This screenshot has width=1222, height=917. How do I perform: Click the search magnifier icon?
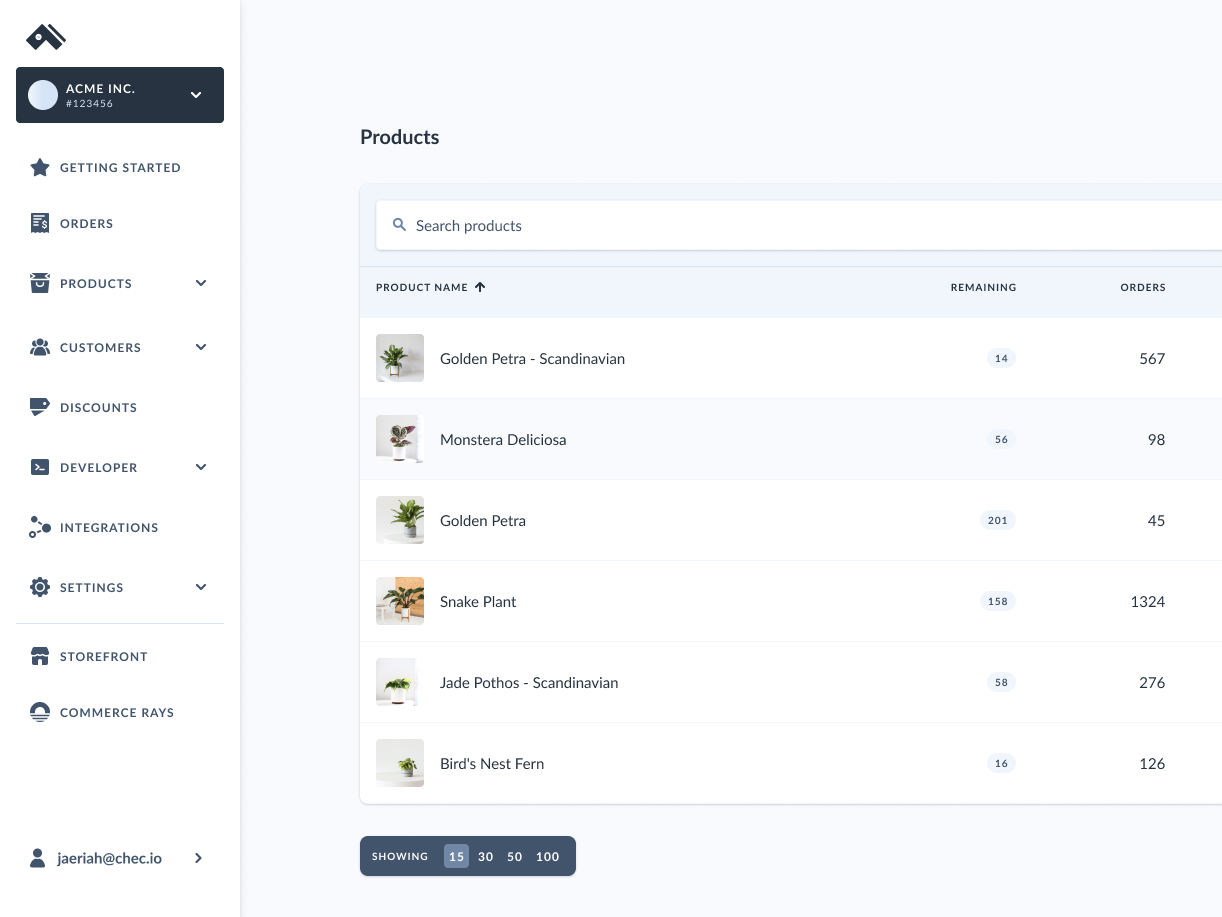399,224
